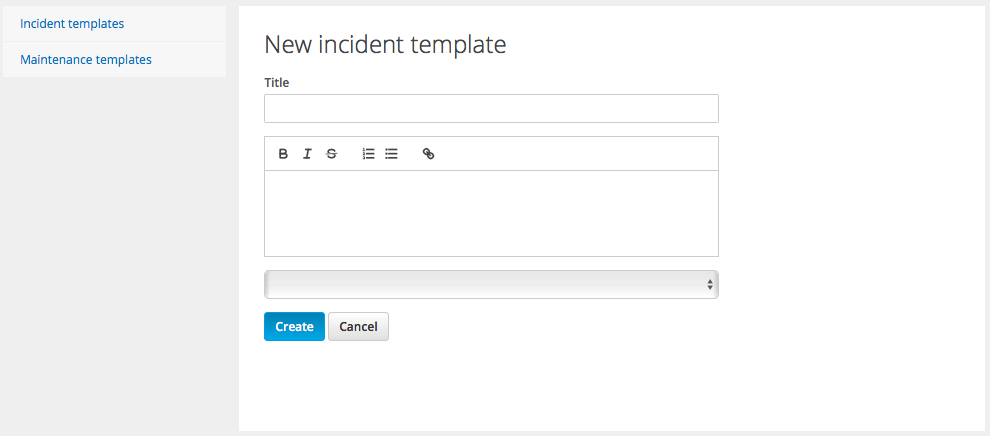Insert a bulleted list
The image size is (990, 436).
tap(391, 153)
